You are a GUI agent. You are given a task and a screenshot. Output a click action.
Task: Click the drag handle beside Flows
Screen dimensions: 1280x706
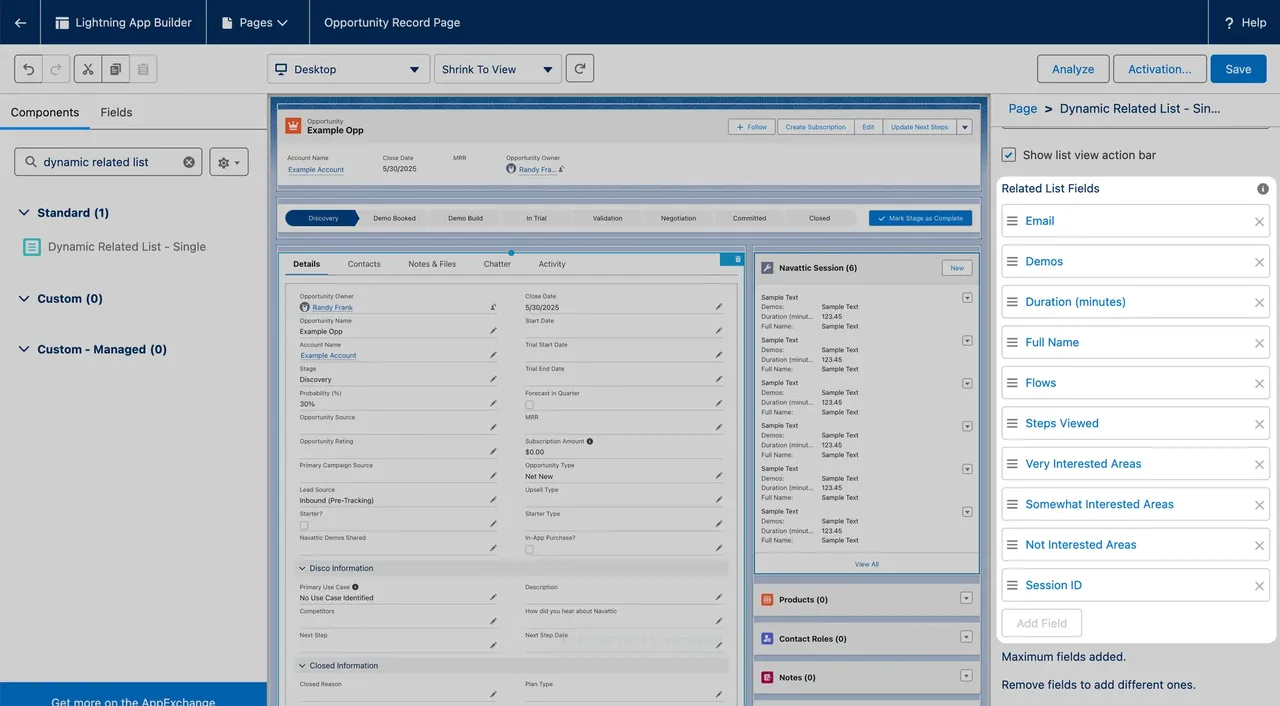[x=1012, y=383]
